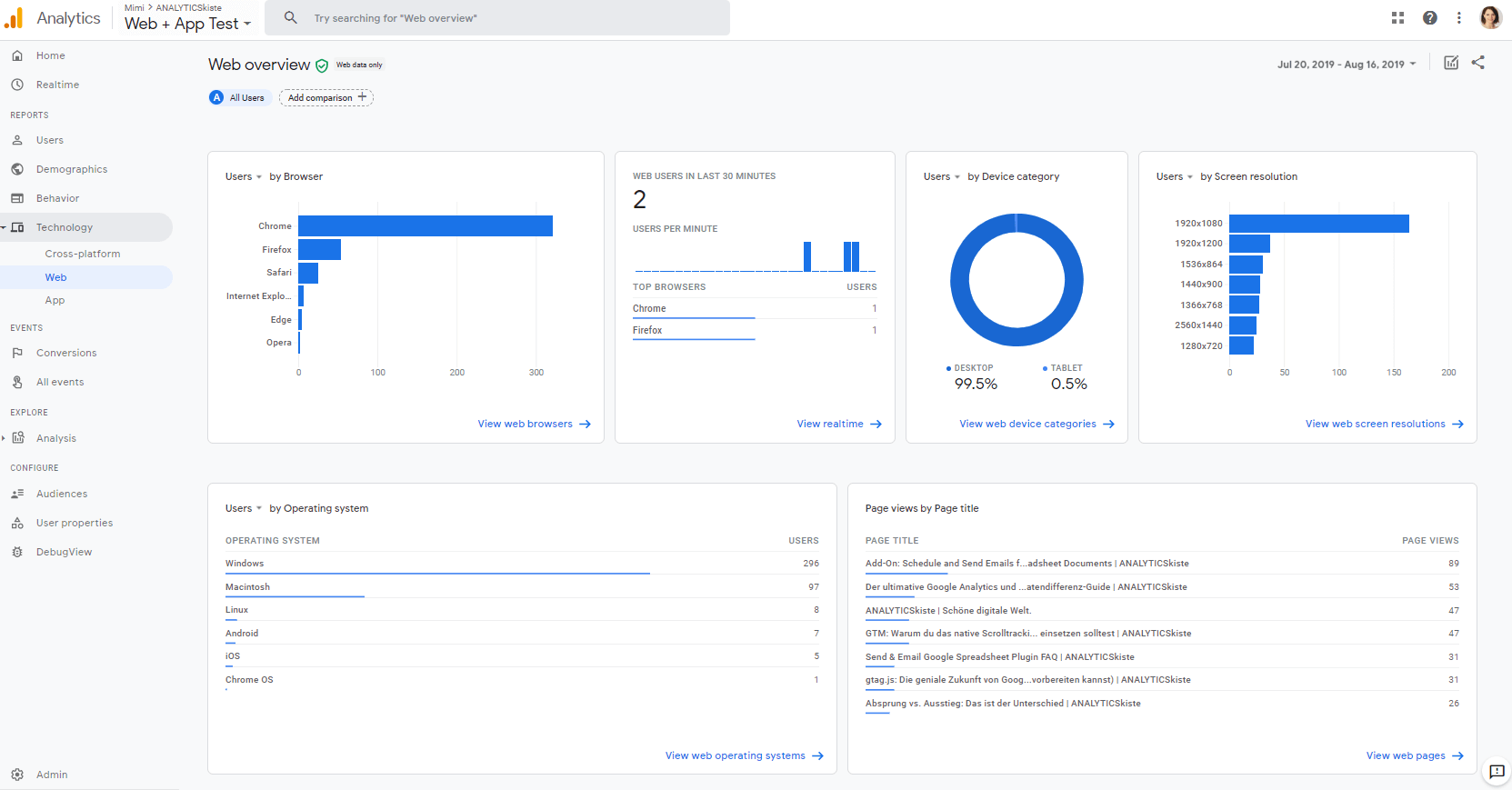Open the three-dot more options menu
The height and width of the screenshot is (790, 1512).
(1459, 18)
